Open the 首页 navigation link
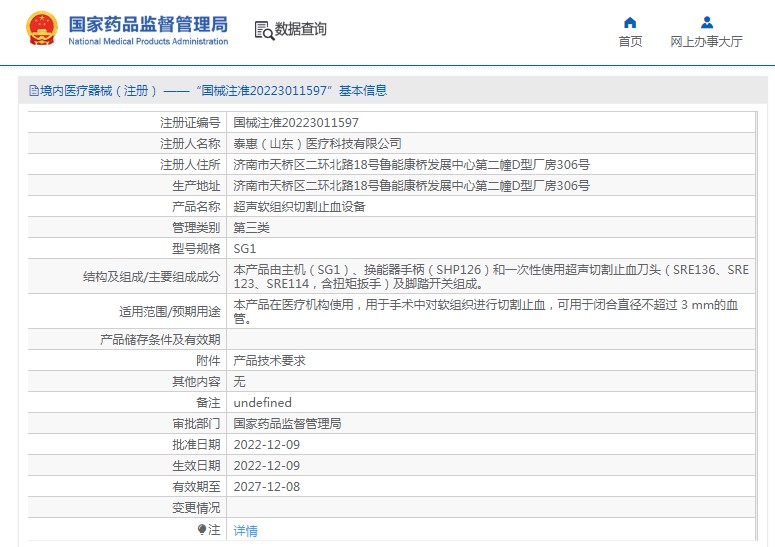 point(630,42)
